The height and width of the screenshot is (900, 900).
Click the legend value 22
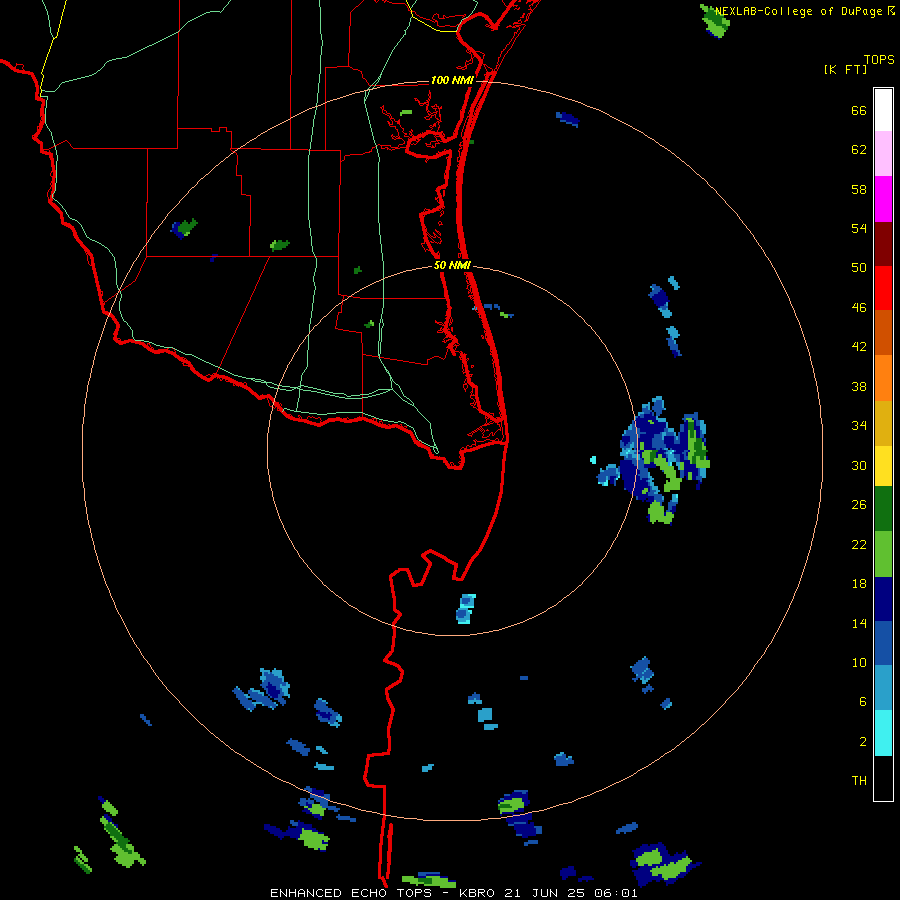click(859, 544)
